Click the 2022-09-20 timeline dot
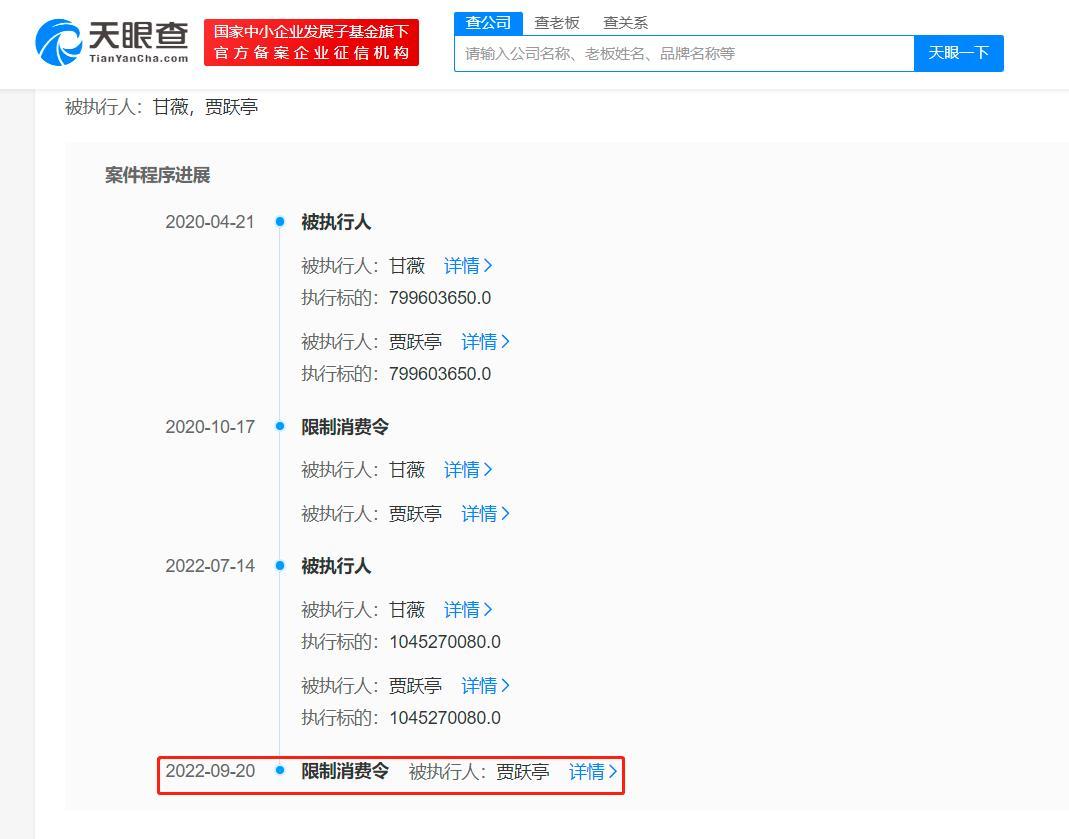The image size is (1069, 839). coord(280,771)
